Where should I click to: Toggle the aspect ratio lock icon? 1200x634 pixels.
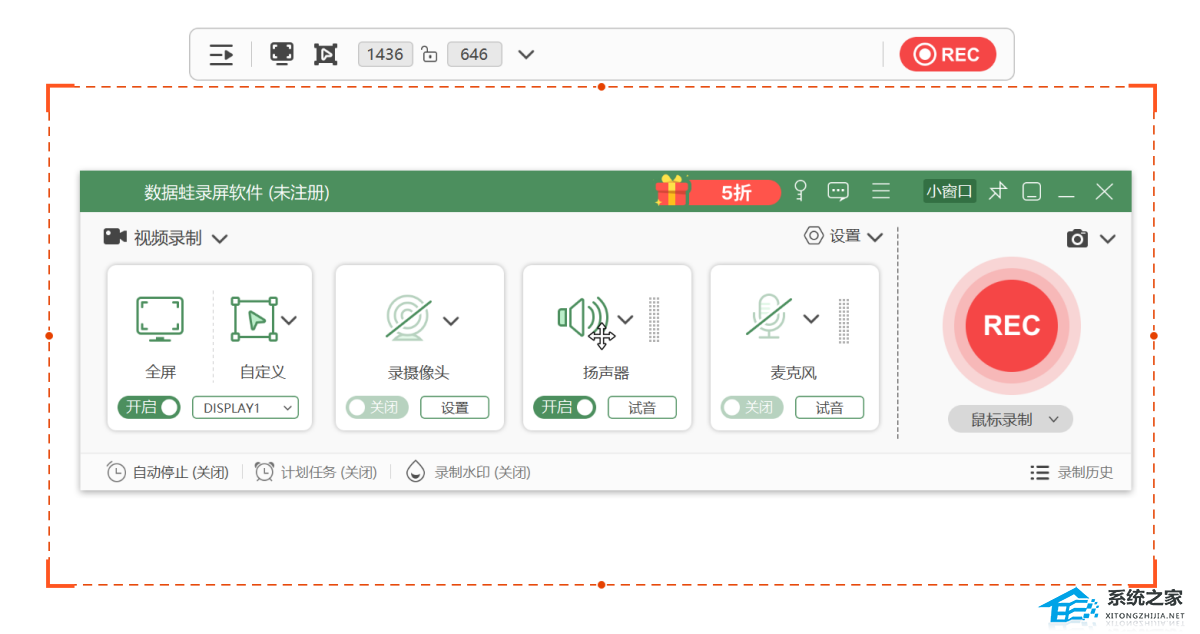429,54
